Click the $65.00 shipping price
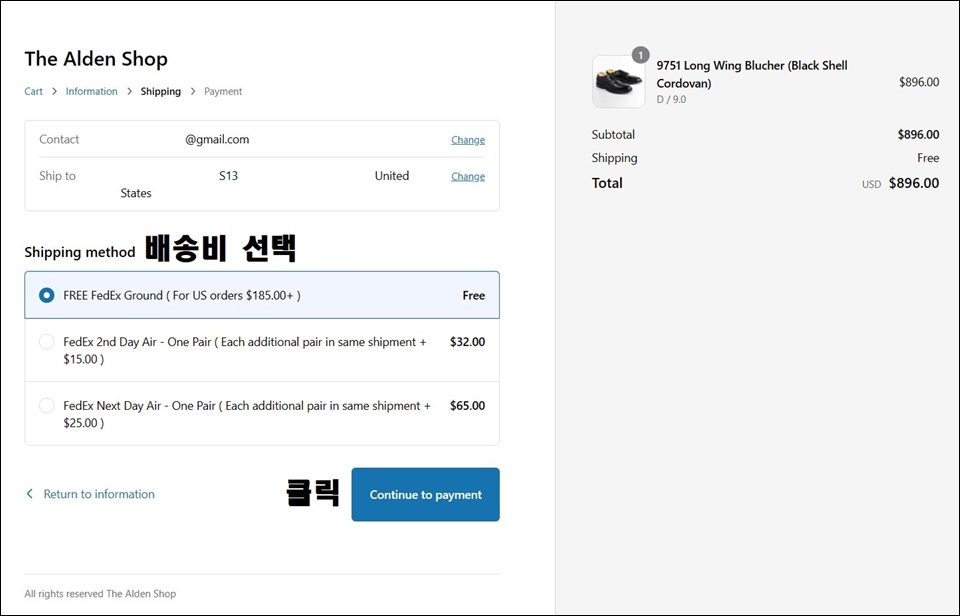This screenshot has width=960, height=616. (x=467, y=405)
